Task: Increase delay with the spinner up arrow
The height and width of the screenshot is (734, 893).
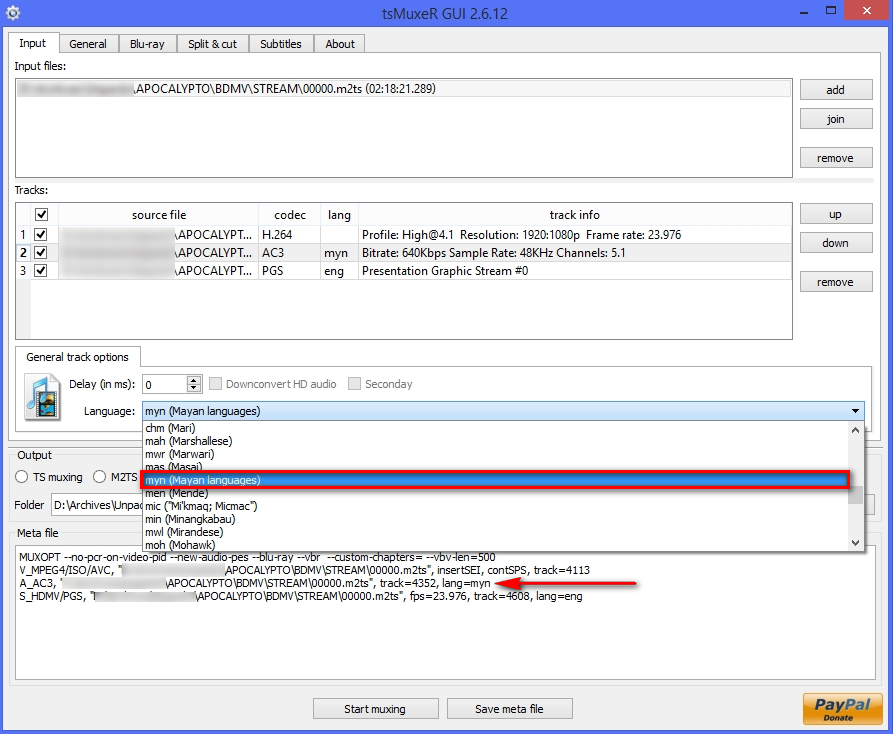Action: 194,380
